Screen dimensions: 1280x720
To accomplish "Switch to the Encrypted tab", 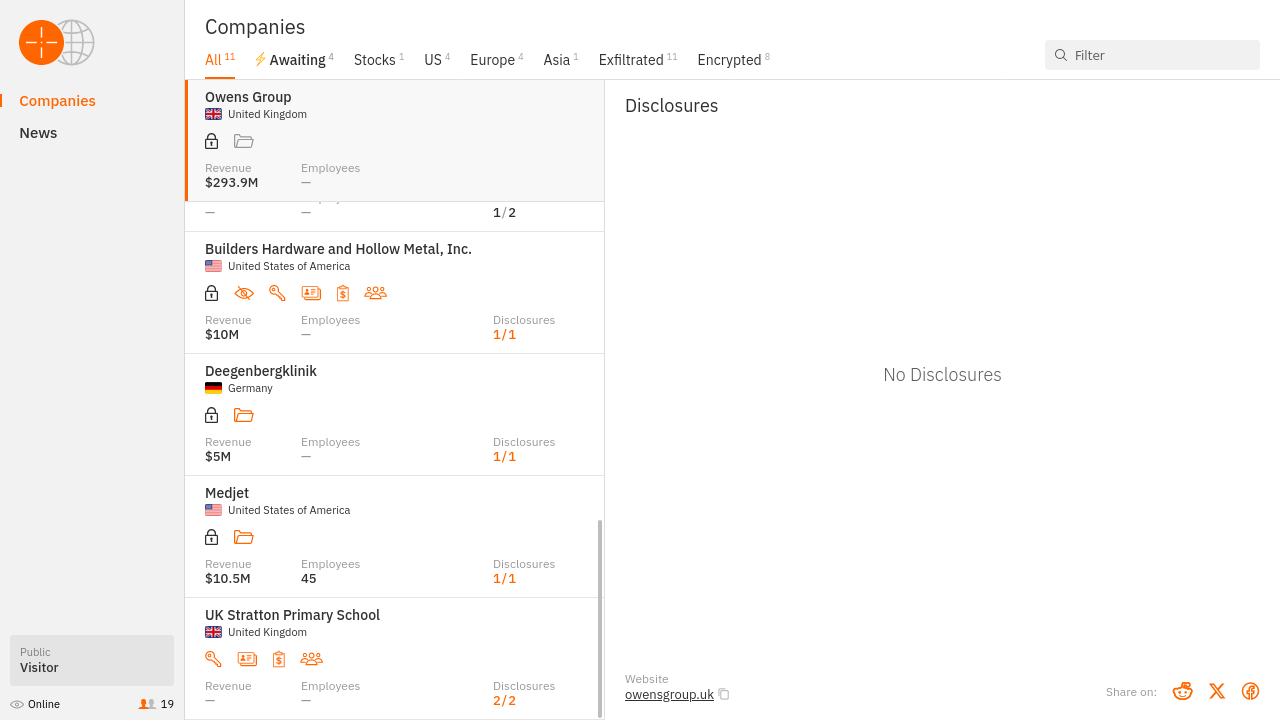I will point(734,60).
